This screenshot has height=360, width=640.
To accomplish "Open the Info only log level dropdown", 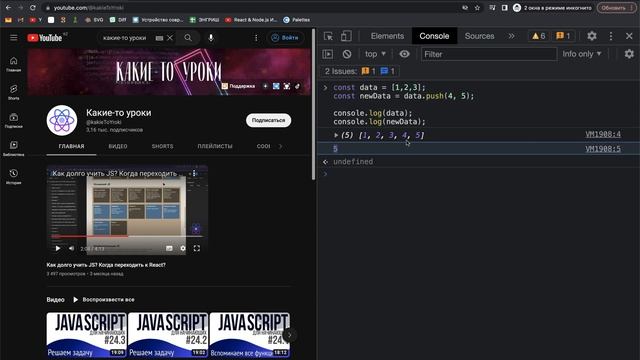I will point(582,54).
